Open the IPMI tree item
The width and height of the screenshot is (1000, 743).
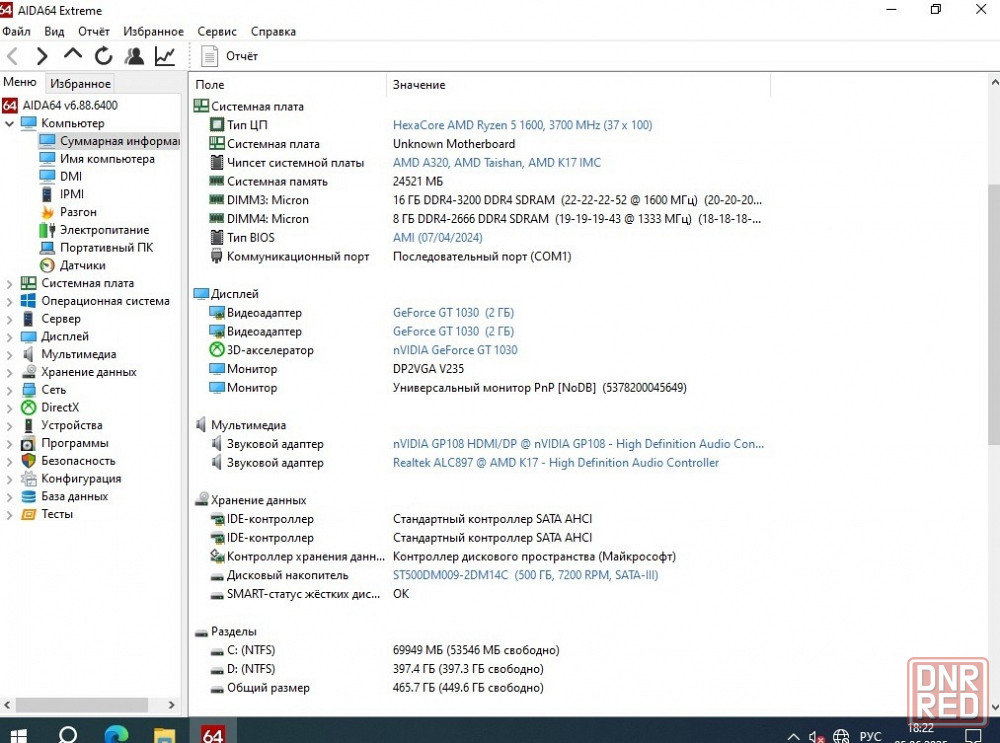(71, 194)
